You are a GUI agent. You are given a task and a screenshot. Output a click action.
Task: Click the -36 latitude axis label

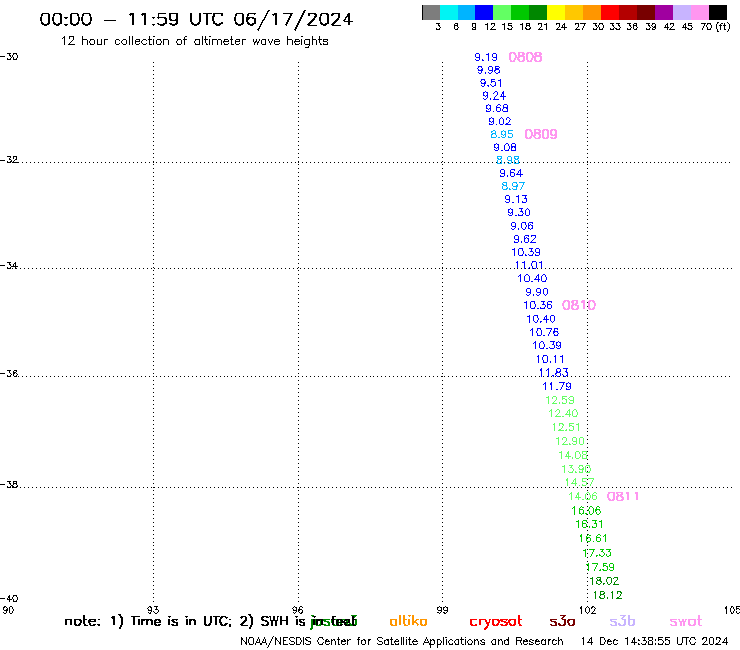coord(9,374)
